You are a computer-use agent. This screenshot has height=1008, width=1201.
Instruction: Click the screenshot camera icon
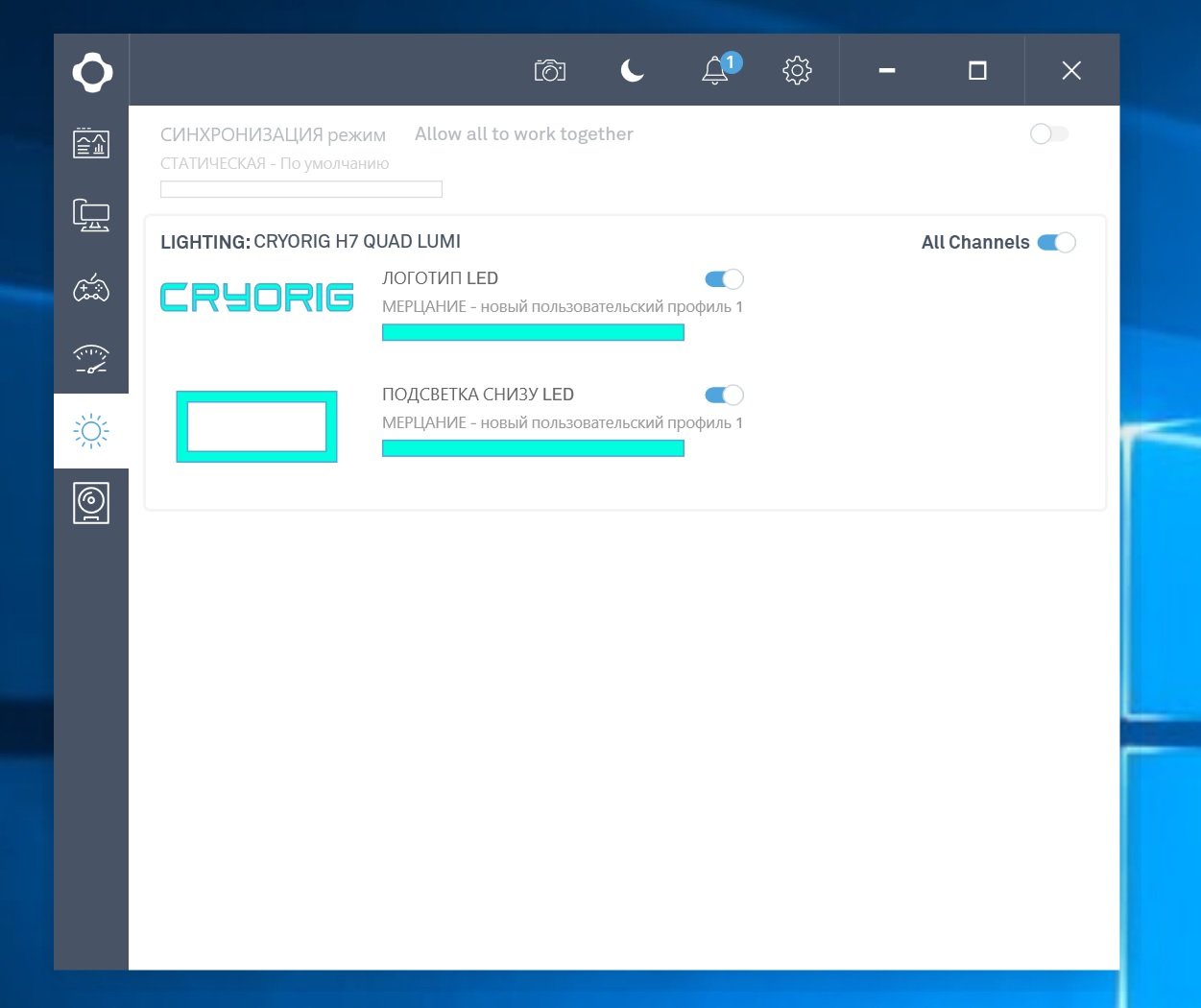pyautogui.click(x=550, y=70)
